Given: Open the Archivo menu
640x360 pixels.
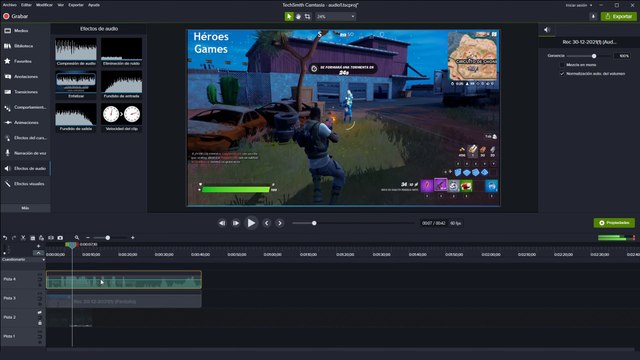Looking at the screenshot, I should pyautogui.click(x=10, y=5).
